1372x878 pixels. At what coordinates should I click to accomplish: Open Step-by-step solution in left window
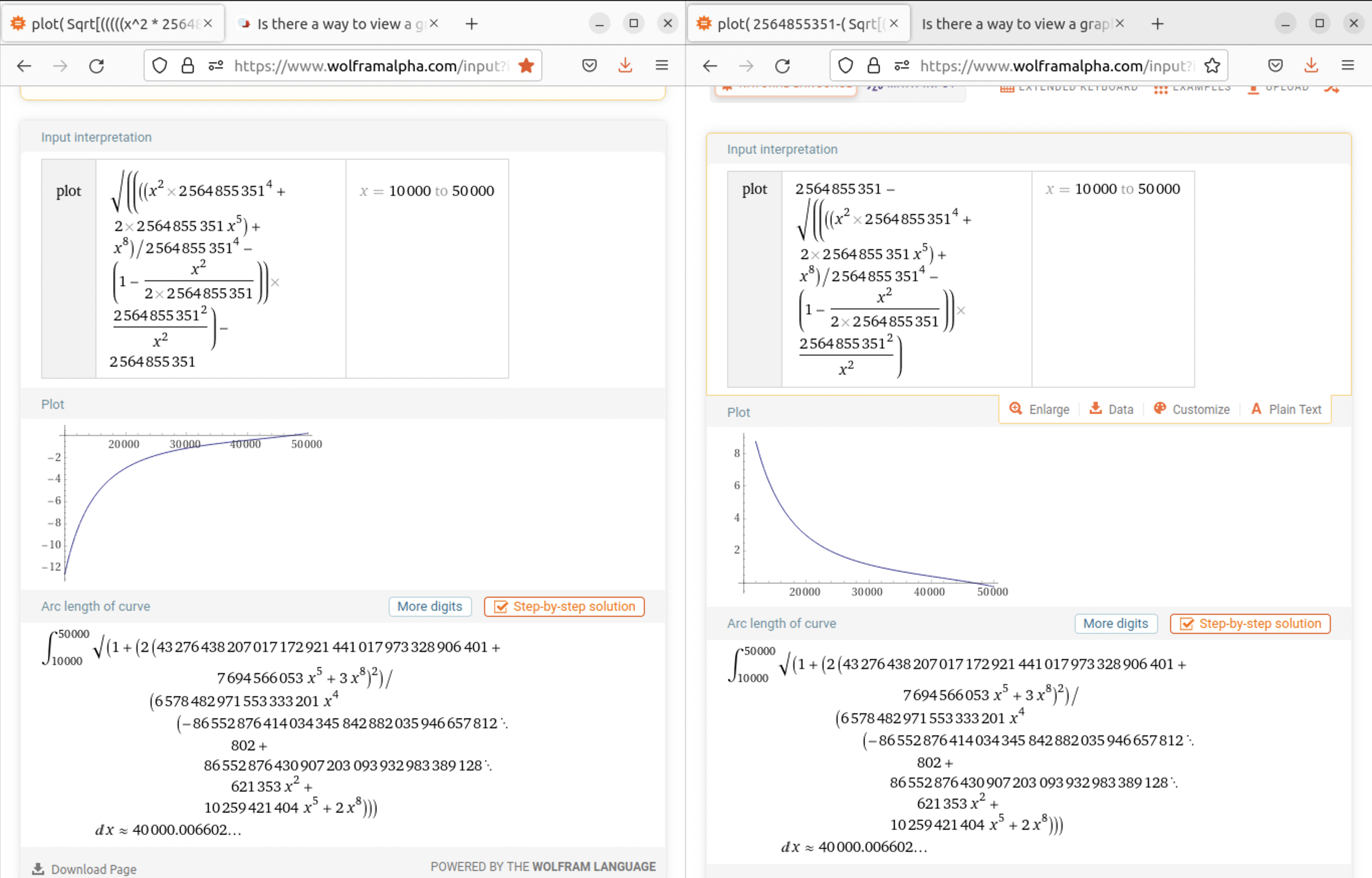click(x=564, y=607)
